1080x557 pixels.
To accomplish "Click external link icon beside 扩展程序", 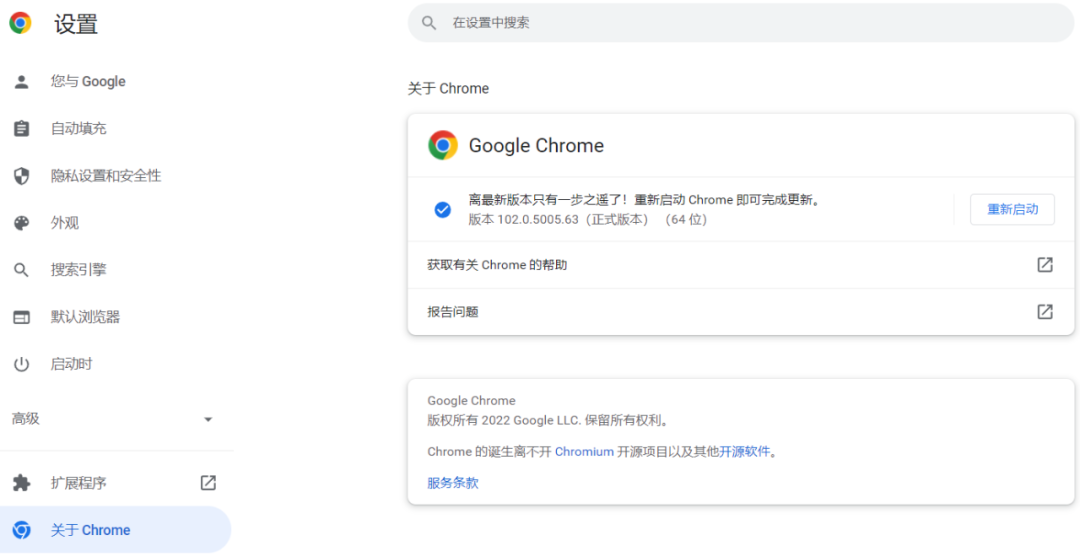I will point(208,483).
